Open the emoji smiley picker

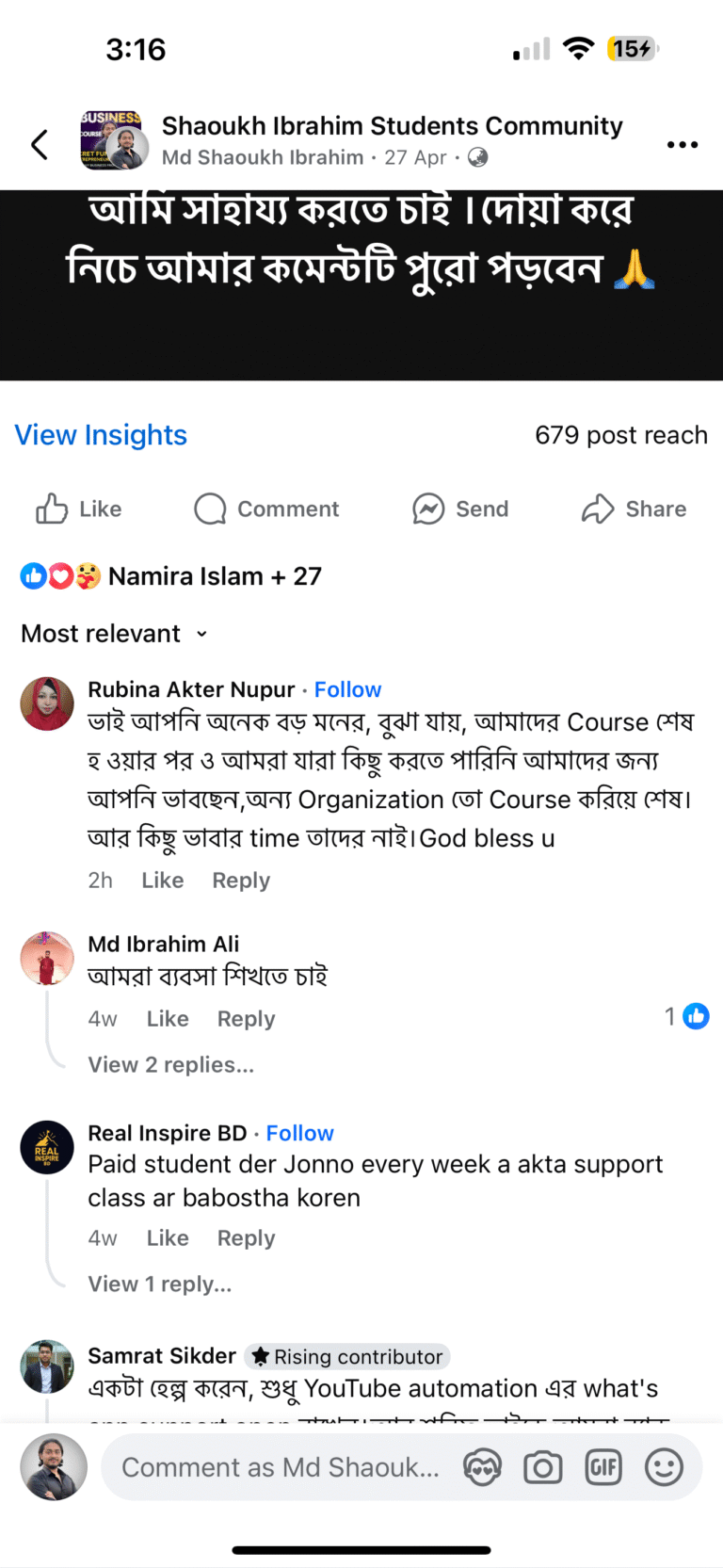tap(664, 1467)
